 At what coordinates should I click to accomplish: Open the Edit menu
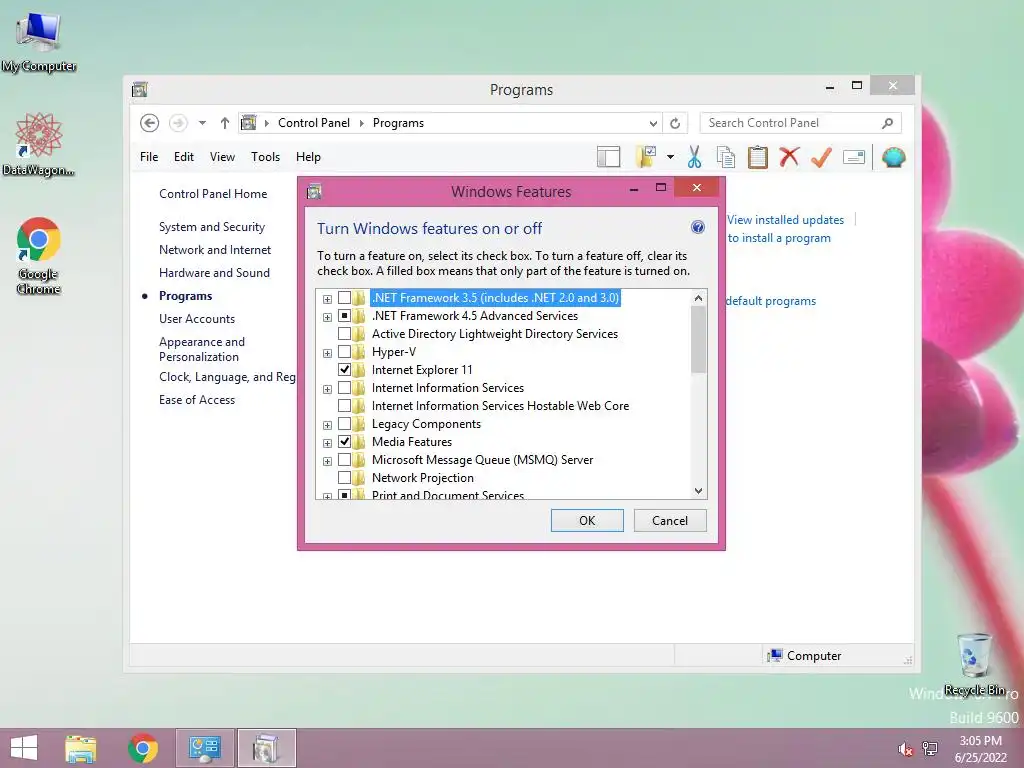click(x=184, y=157)
